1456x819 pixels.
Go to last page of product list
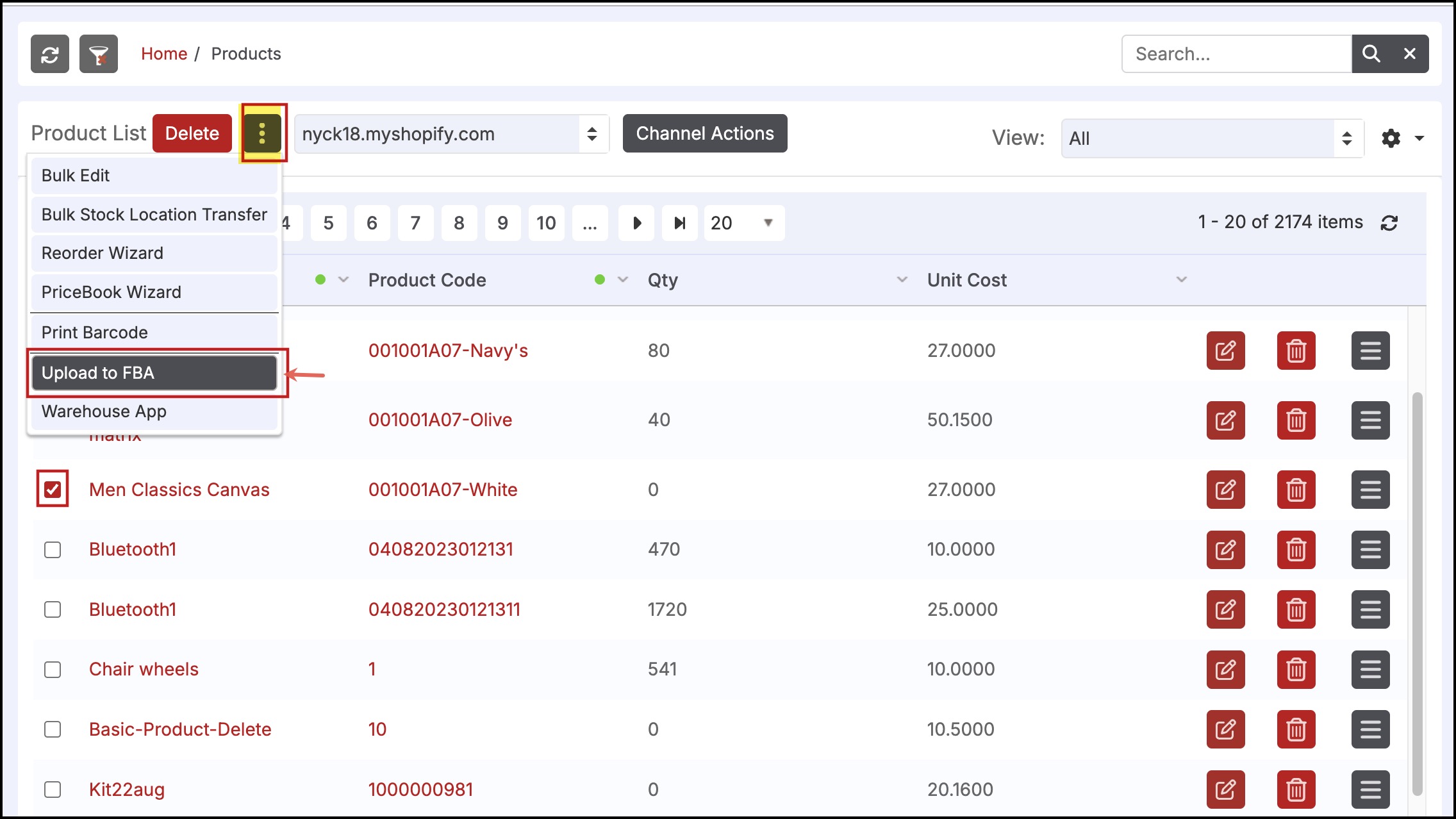tap(679, 223)
